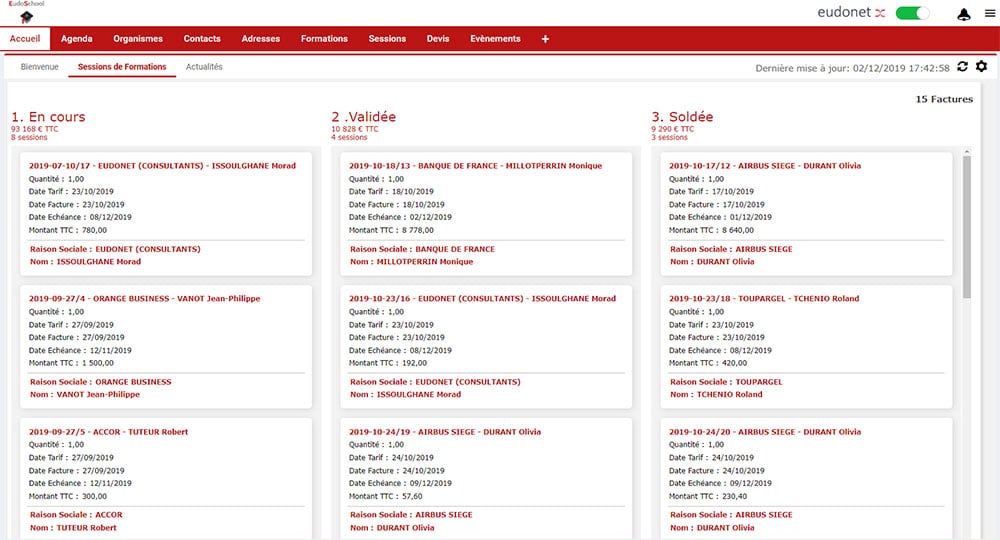The image size is (1000, 540).
Task: Open dashboard settings gear
Action: coord(982,66)
